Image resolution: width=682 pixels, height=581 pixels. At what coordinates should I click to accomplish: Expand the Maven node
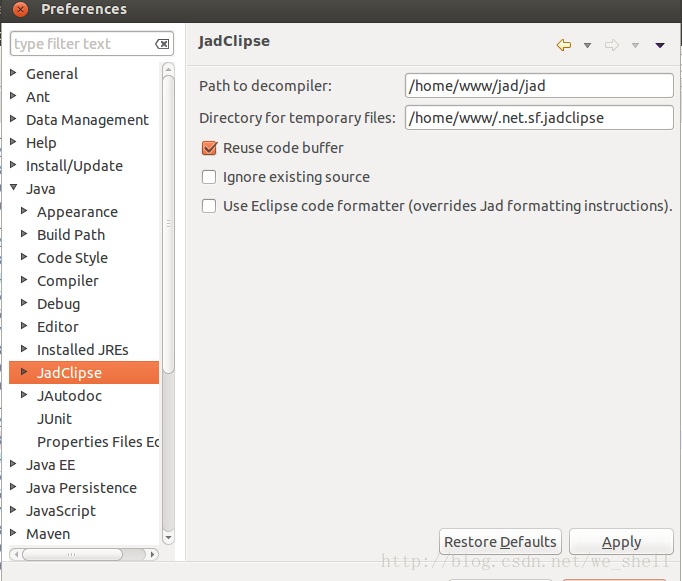point(13,533)
